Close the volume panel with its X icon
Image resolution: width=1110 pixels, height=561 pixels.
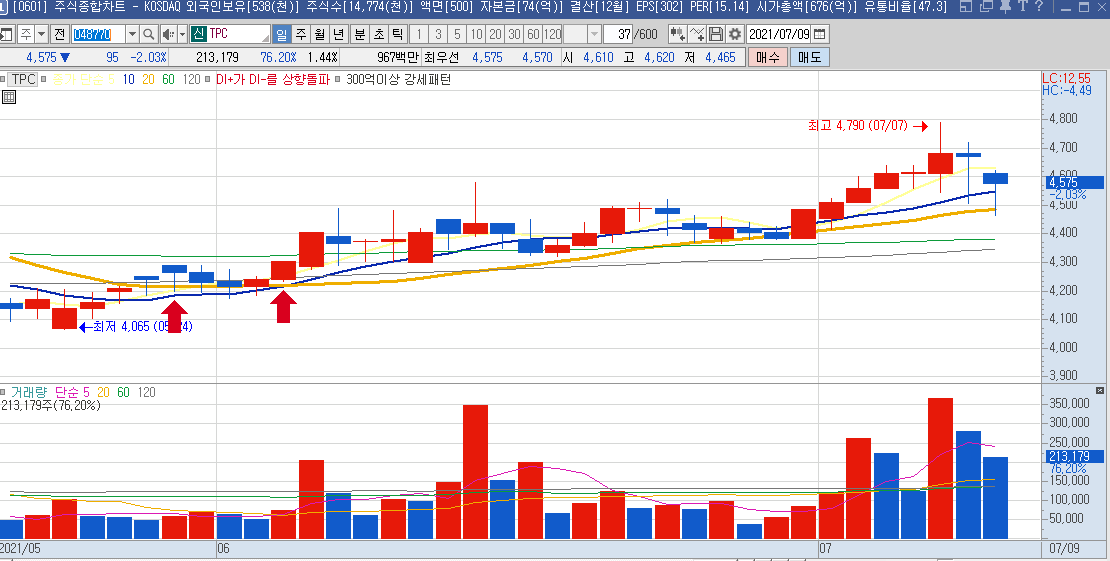click(x=1099, y=390)
